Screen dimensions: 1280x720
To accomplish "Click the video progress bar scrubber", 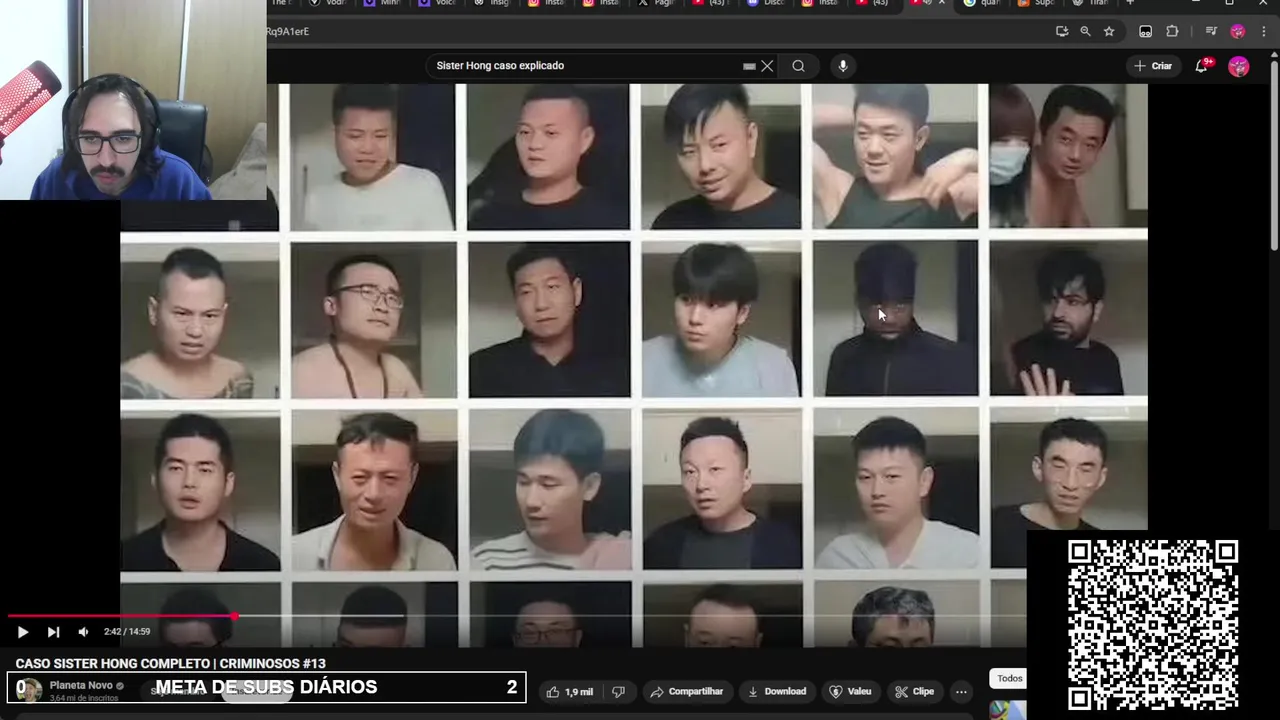I will pos(234,616).
